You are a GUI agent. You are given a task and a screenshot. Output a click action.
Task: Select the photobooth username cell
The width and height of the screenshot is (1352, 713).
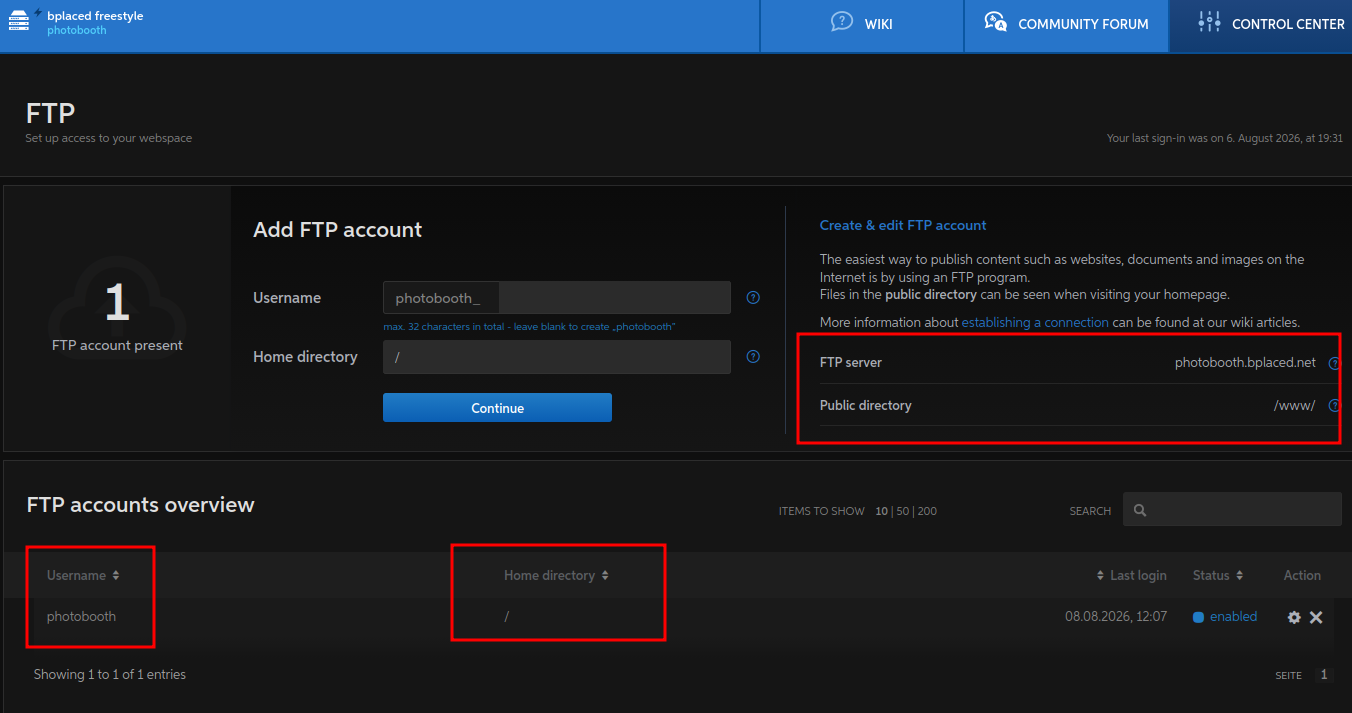(x=81, y=616)
